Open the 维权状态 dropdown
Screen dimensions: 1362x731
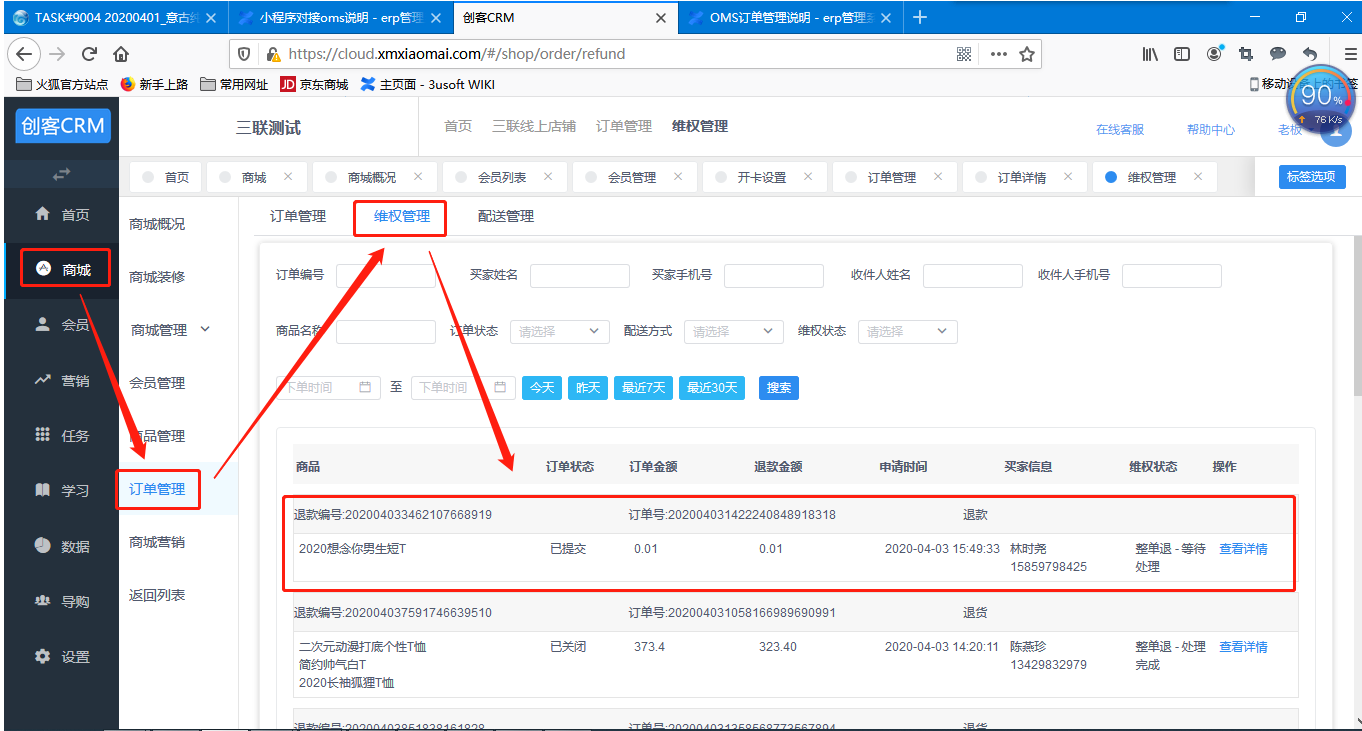coord(907,331)
